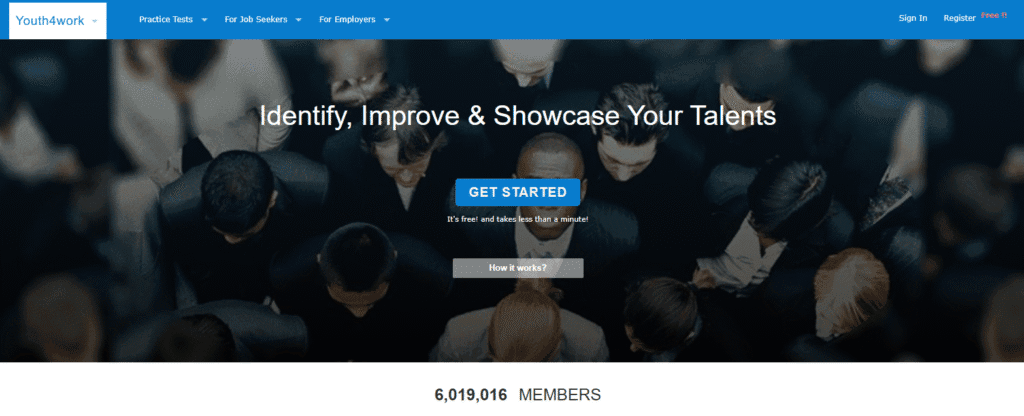This screenshot has height=416, width=1024.
Task: Go to the Sign In page
Action: coord(913,18)
